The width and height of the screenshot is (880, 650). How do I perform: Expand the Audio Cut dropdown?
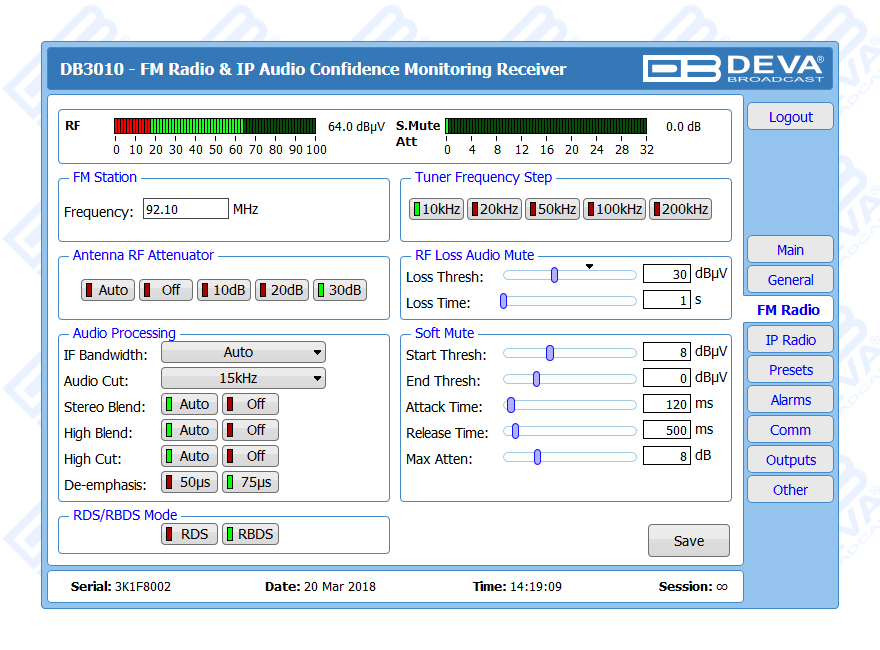[243, 378]
